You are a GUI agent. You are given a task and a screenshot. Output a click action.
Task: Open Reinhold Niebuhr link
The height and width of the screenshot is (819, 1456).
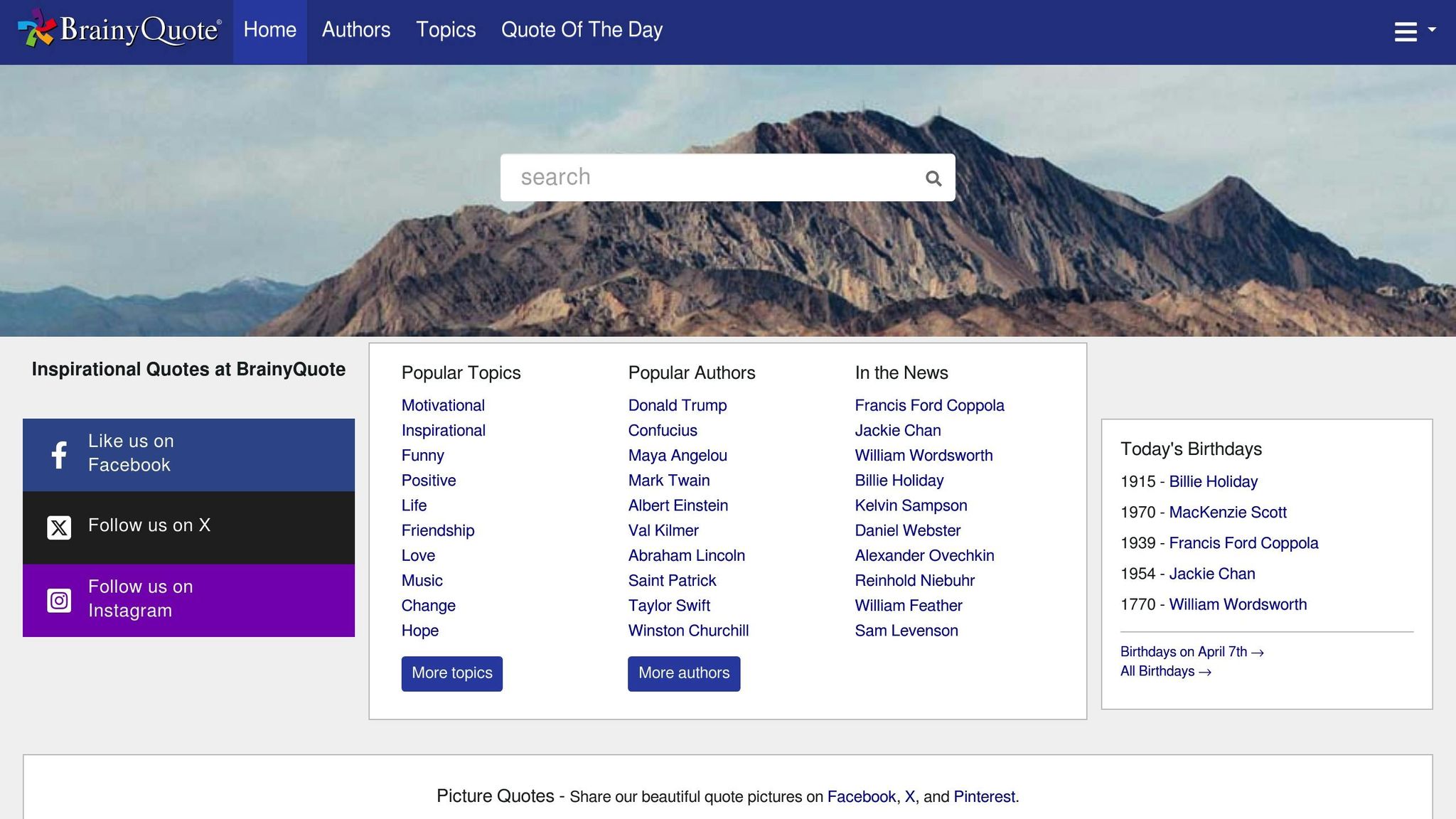click(914, 580)
